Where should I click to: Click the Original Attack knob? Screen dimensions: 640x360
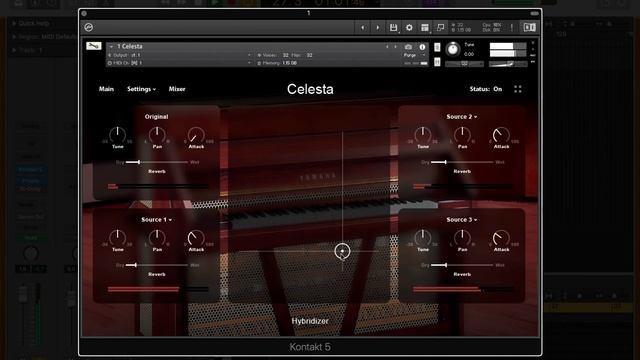point(196,135)
